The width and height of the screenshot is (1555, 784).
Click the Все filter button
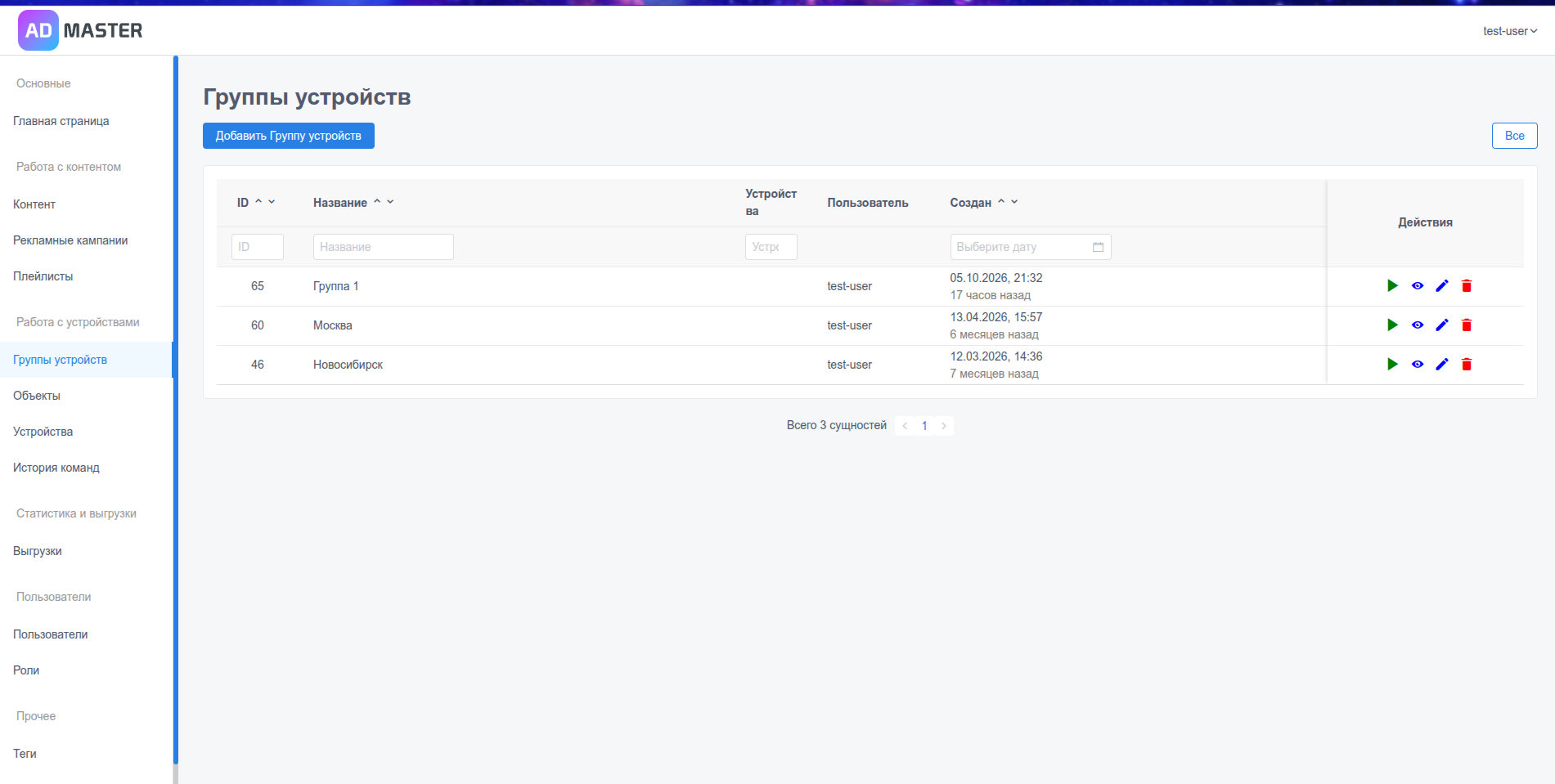[1514, 136]
